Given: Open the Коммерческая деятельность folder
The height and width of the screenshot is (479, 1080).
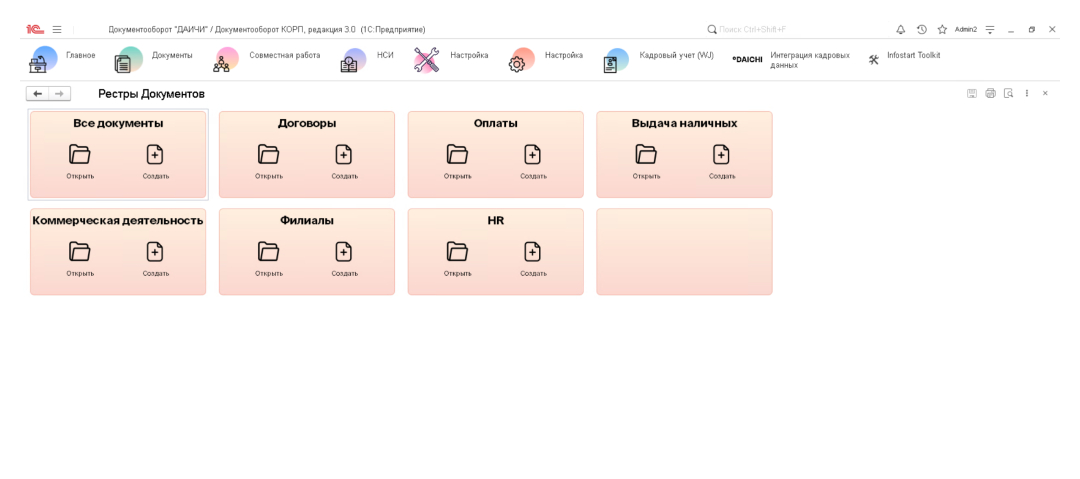Looking at the screenshot, I should (80, 252).
